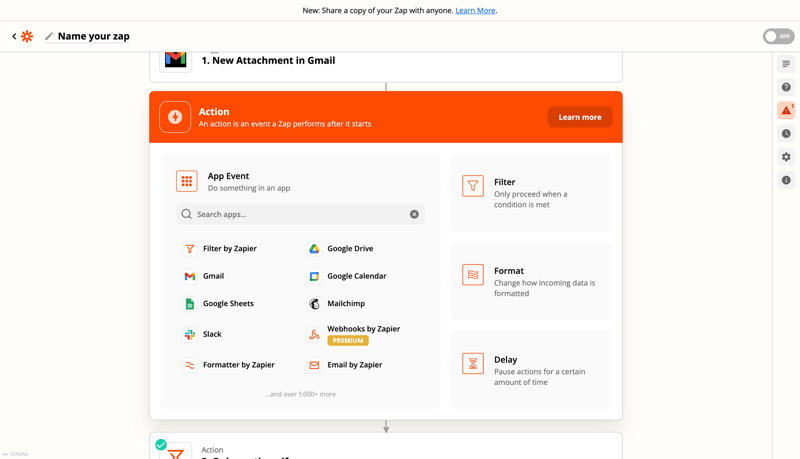Open the bottom Action filter step
The image size is (800, 459).
click(386, 446)
